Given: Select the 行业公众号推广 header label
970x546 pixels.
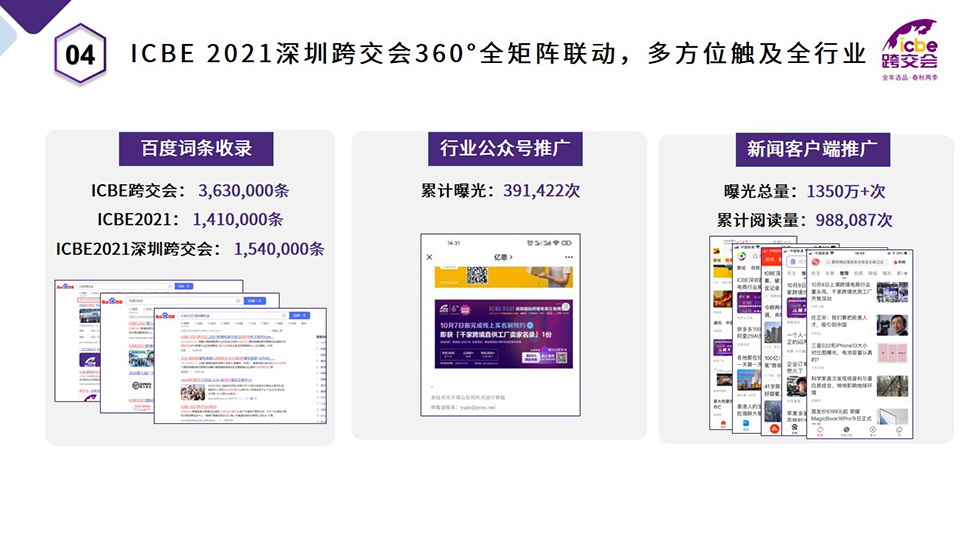Looking at the screenshot, I should [x=505, y=148].
